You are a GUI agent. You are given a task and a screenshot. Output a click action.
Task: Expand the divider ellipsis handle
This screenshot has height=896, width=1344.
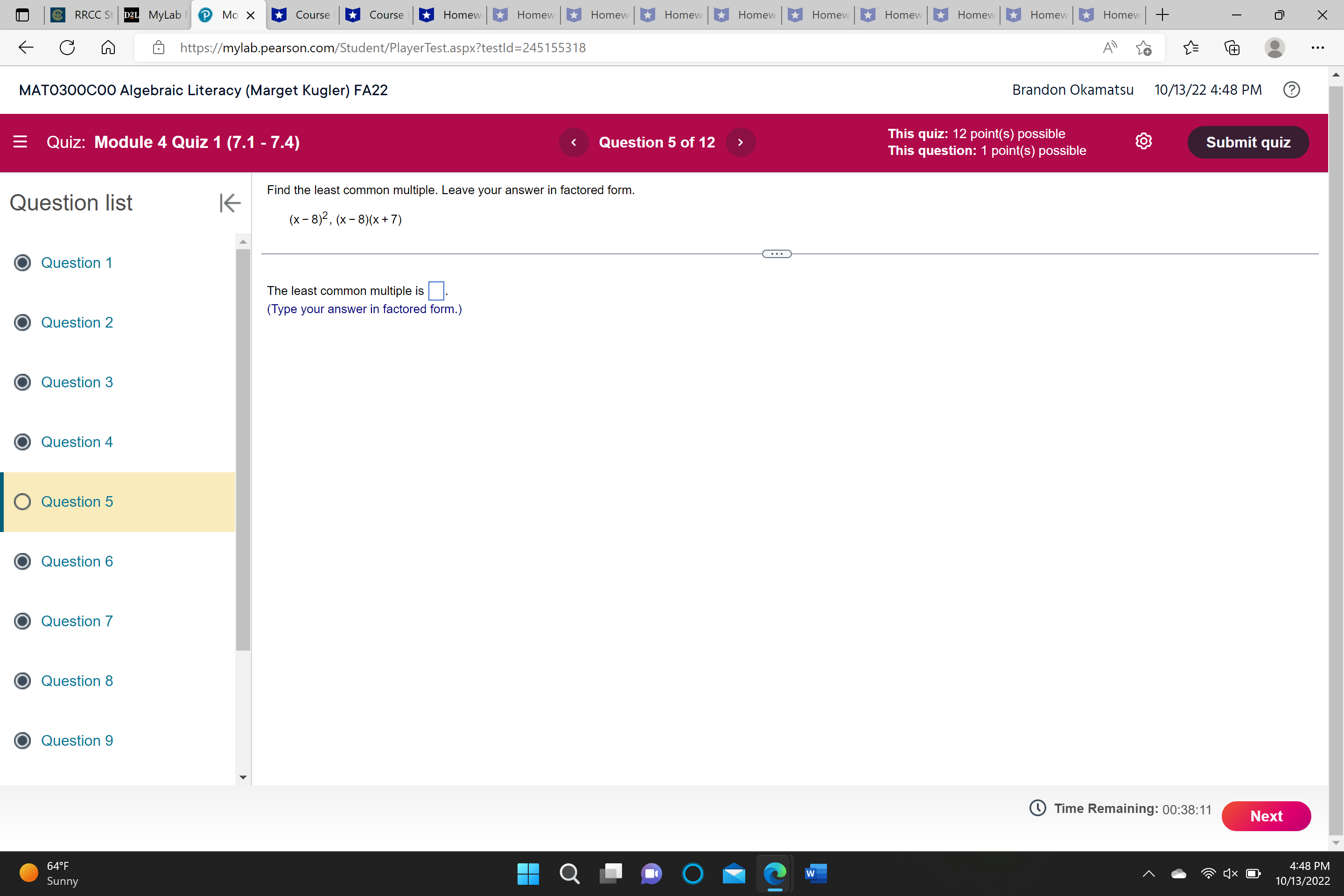[x=777, y=254]
